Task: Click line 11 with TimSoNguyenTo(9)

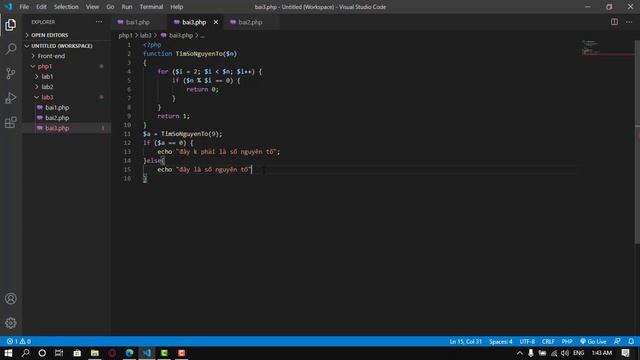Action: [x=183, y=134]
